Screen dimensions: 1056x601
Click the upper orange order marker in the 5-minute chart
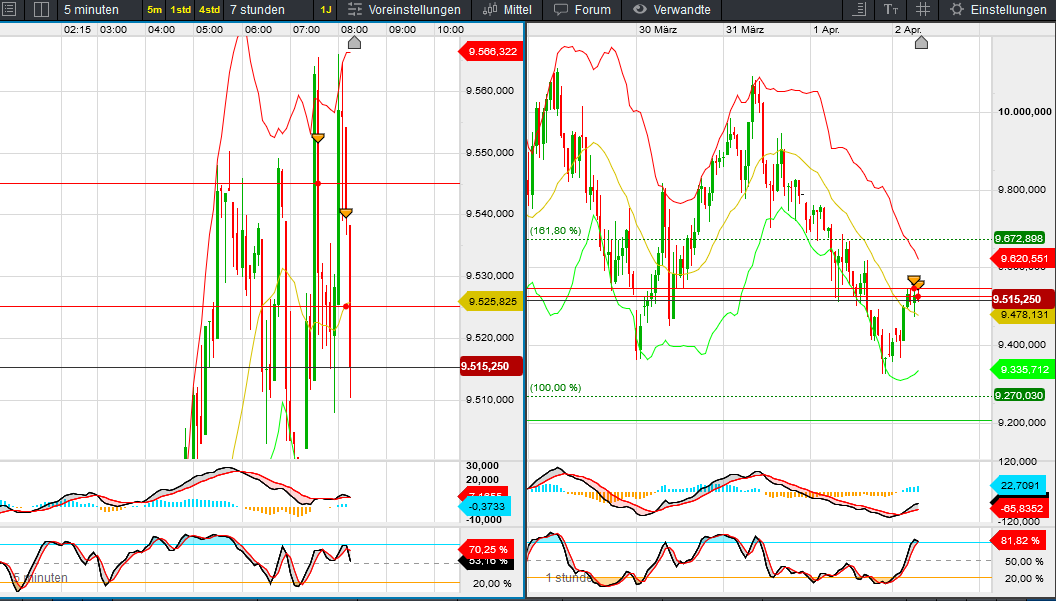318,138
